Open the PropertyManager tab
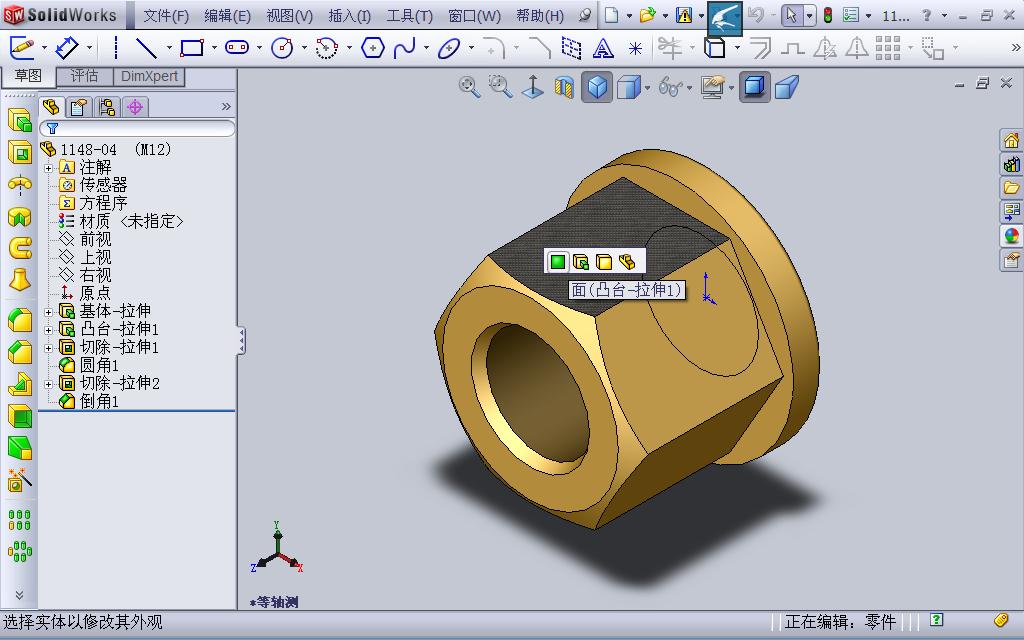This screenshot has width=1024, height=640. click(79, 106)
